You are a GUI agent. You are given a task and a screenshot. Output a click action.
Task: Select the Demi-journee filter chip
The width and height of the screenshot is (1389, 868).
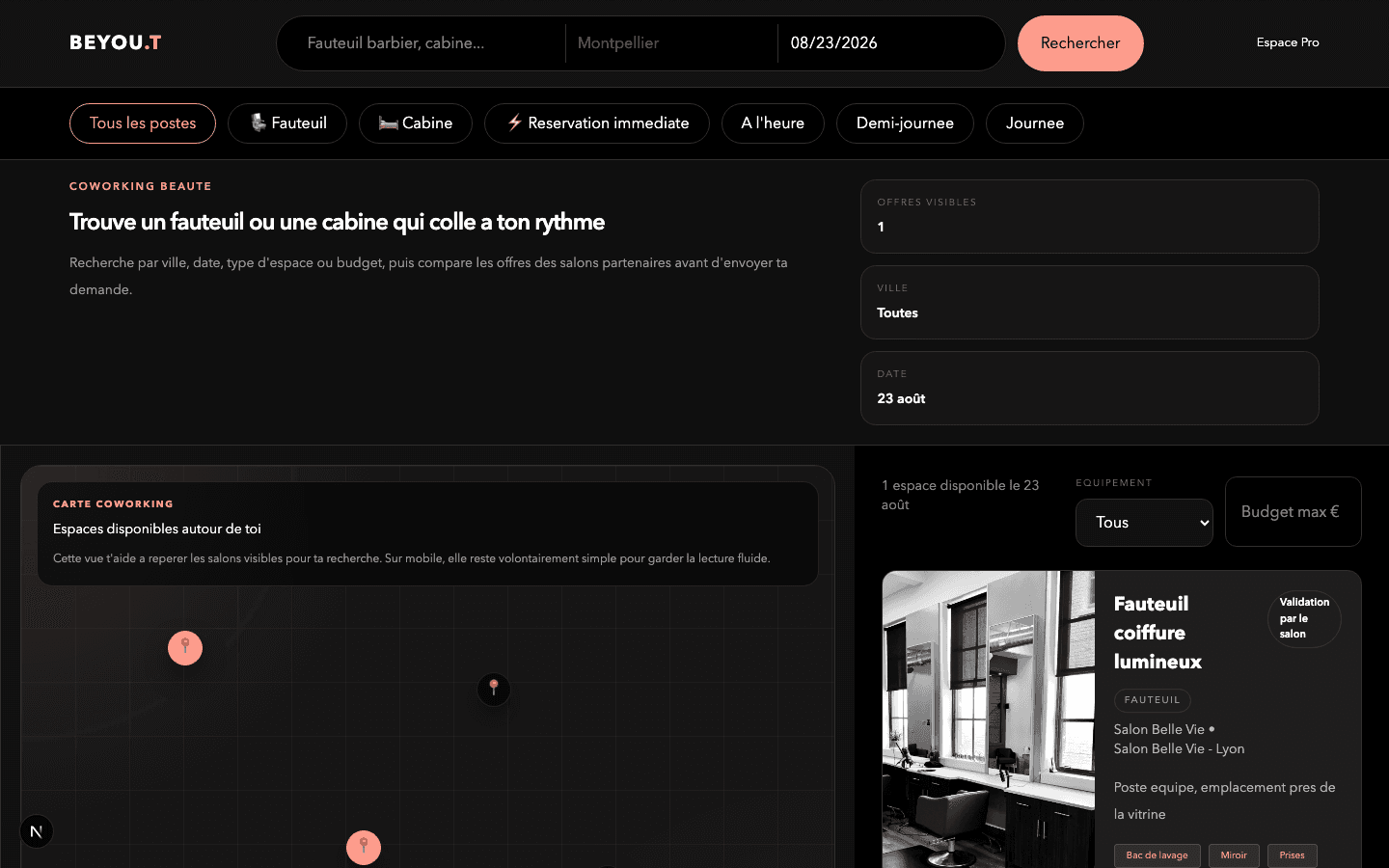pyautogui.click(x=905, y=123)
